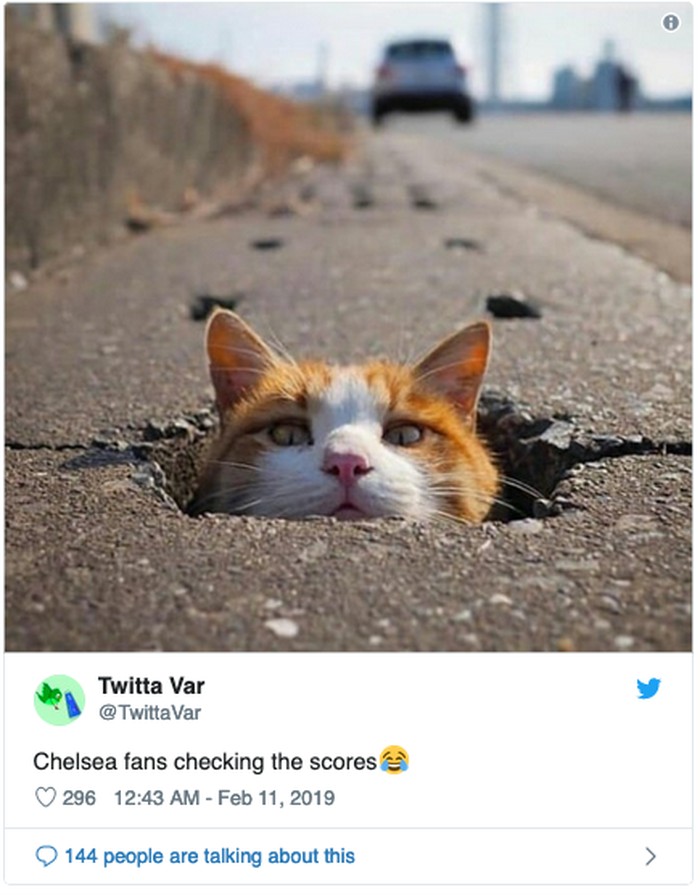The height and width of the screenshot is (895, 700).
Task: Click the 'Chelsea fans checking the scores' text
Action: pyautogui.click(x=204, y=761)
